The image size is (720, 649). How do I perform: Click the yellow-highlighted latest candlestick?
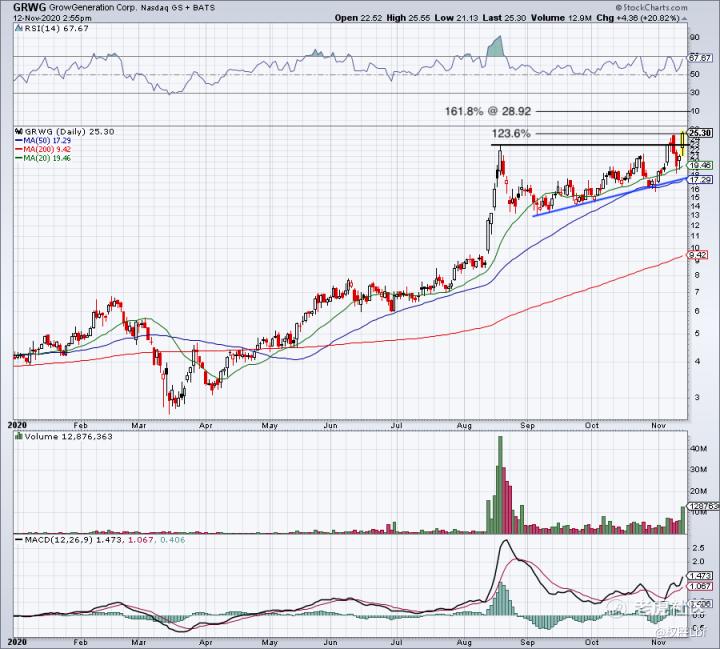(683, 143)
